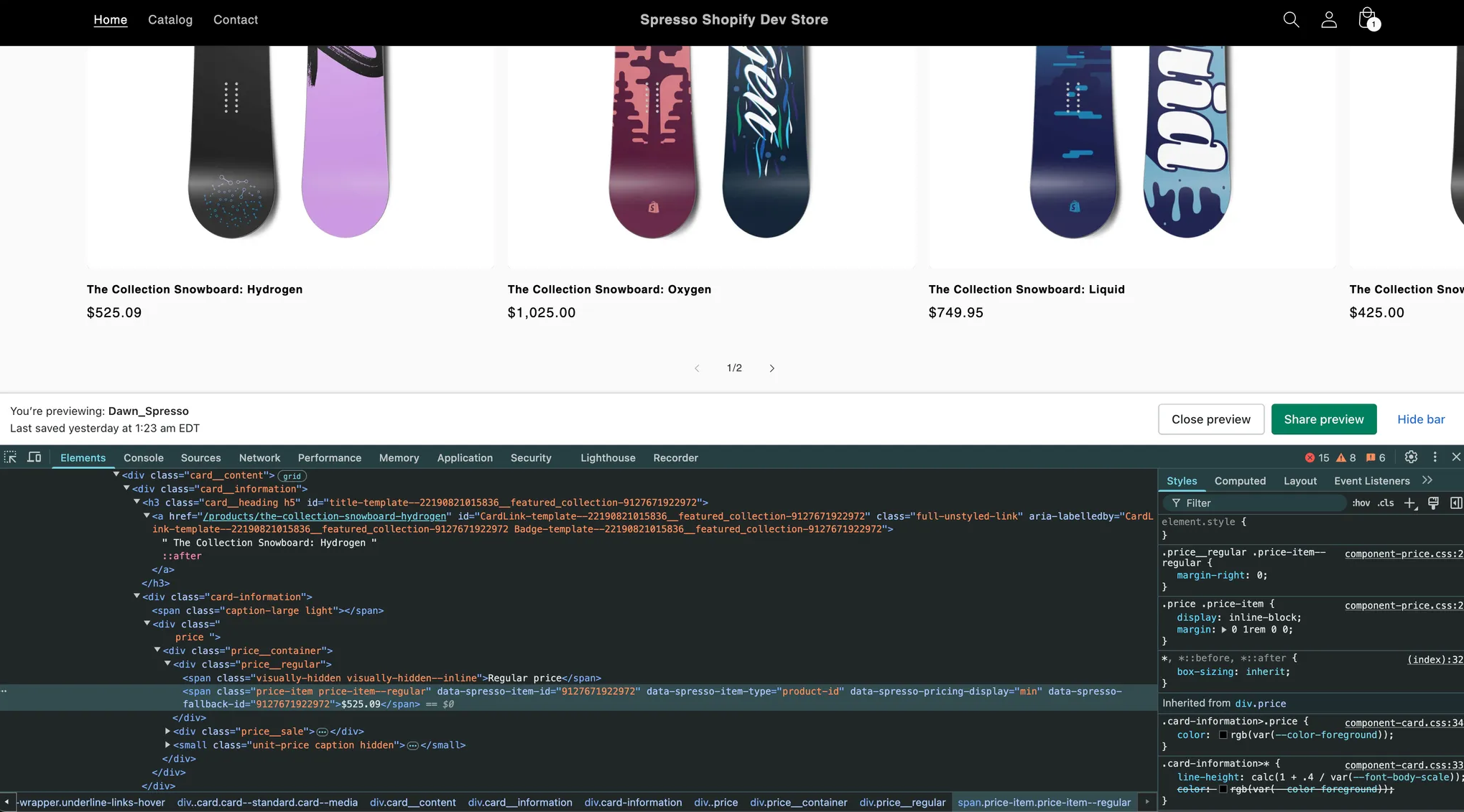
Task: Open component-card.css:34 source link
Action: (1404, 723)
